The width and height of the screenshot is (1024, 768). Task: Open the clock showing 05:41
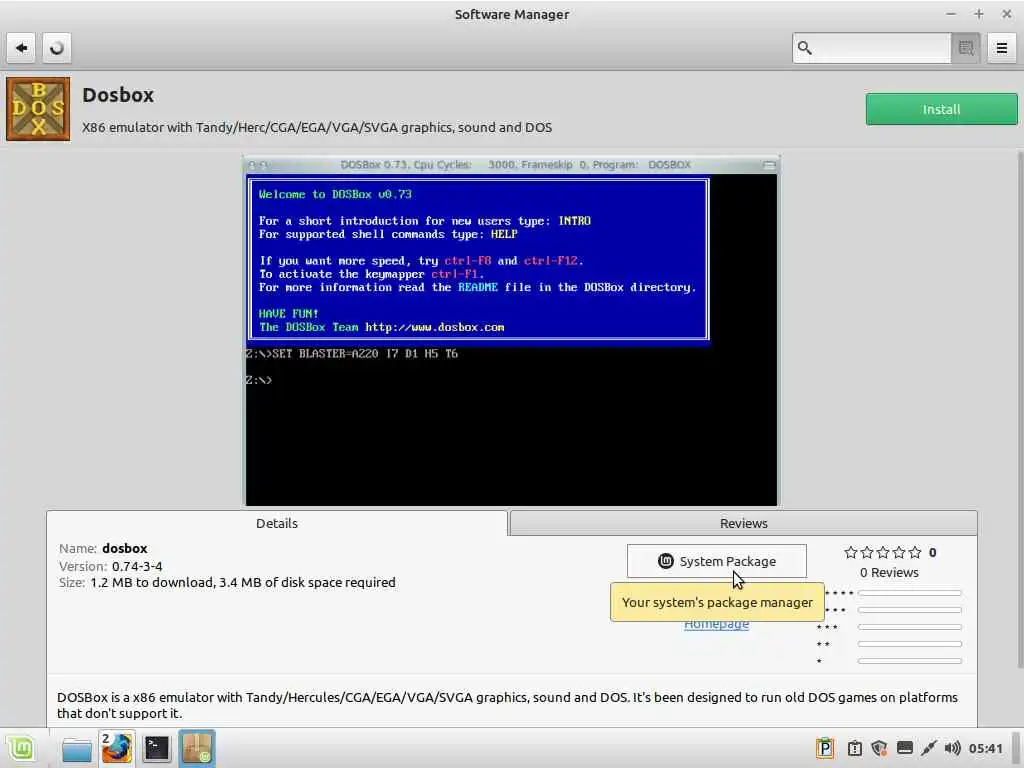coord(985,748)
